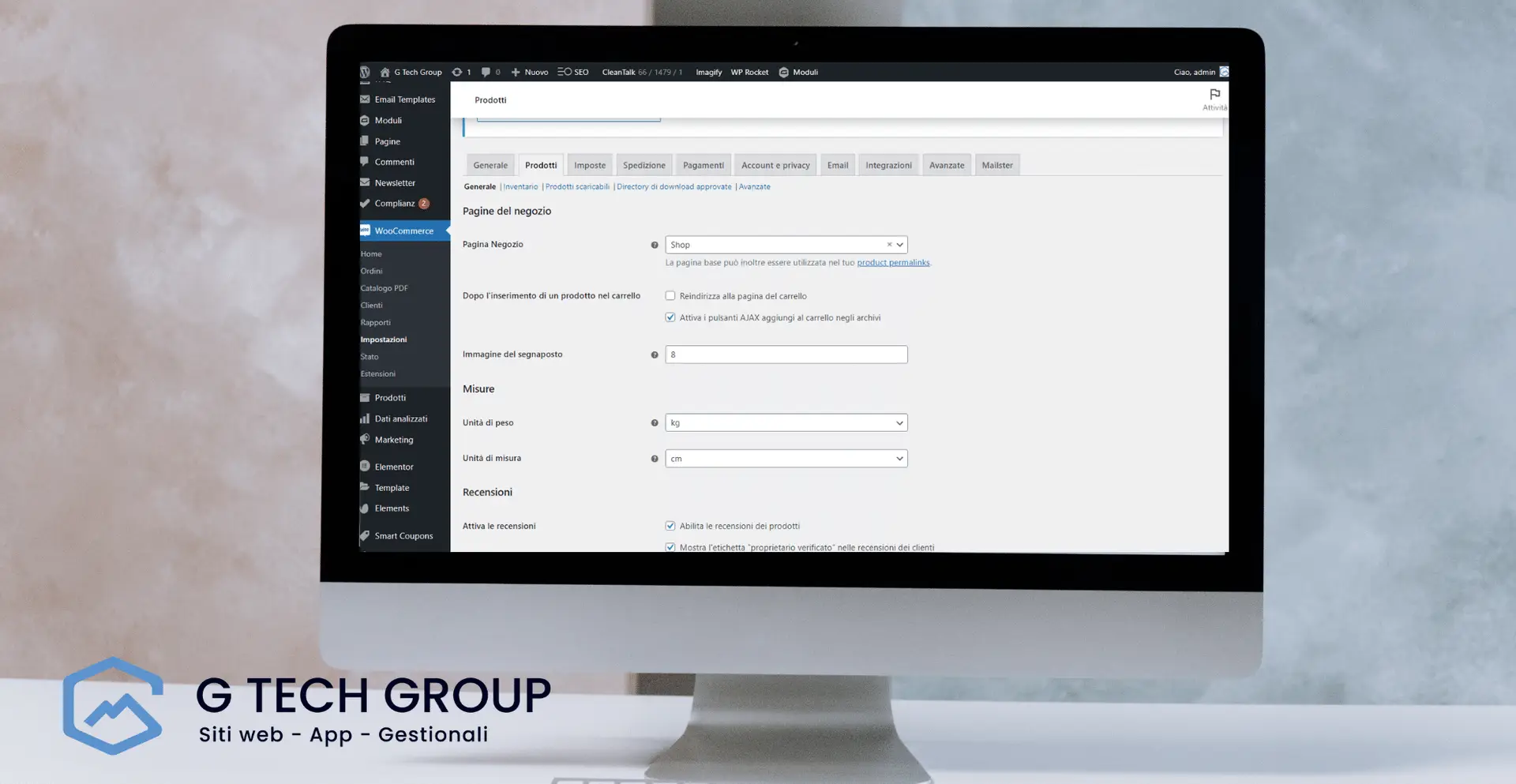
Task: Open the Inventario subsection link
Action: [521, 186]
